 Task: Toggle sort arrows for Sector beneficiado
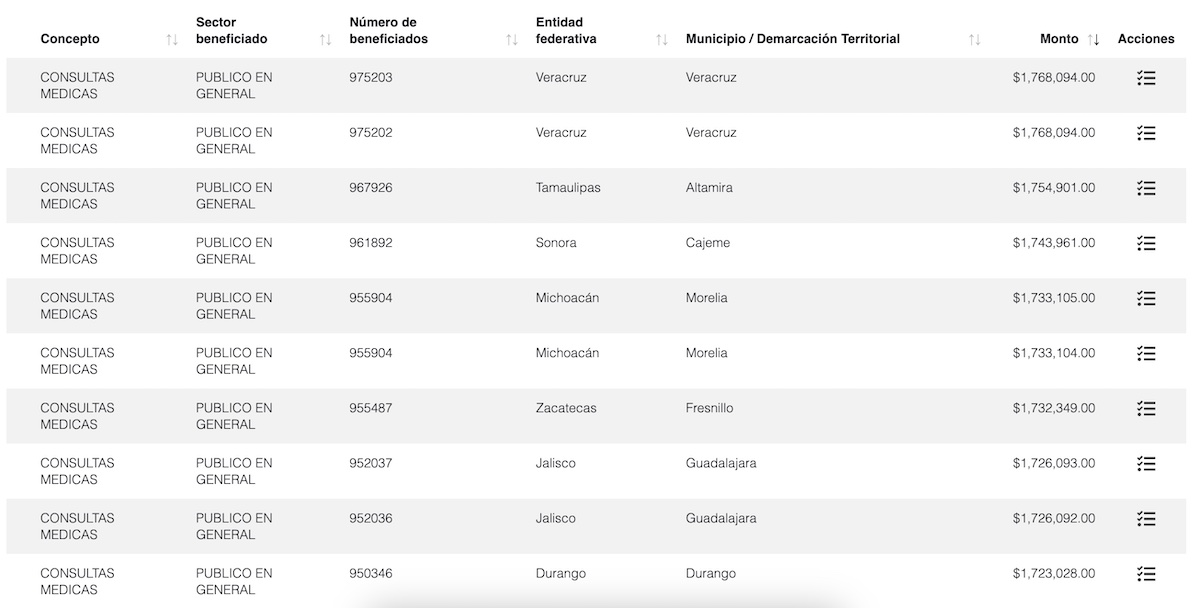[325, 40]
